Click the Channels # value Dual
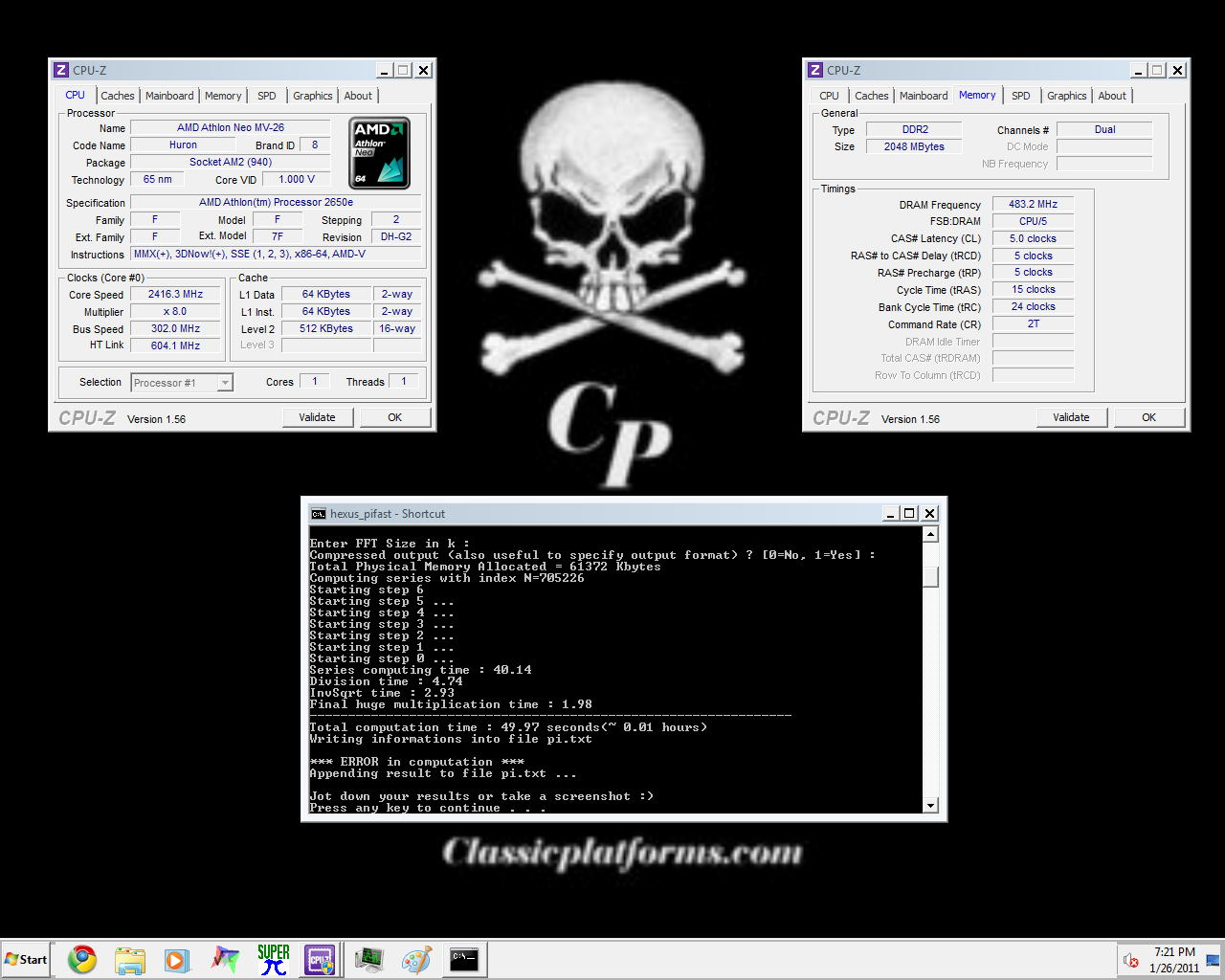The height and width of the screenshot is (980, 1225). pos(1105,129)
